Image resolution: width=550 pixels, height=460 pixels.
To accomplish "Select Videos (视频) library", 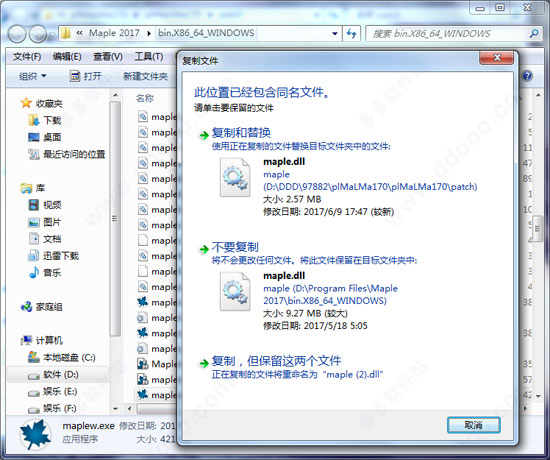I will pyautogui.click(x=45, y=205).
